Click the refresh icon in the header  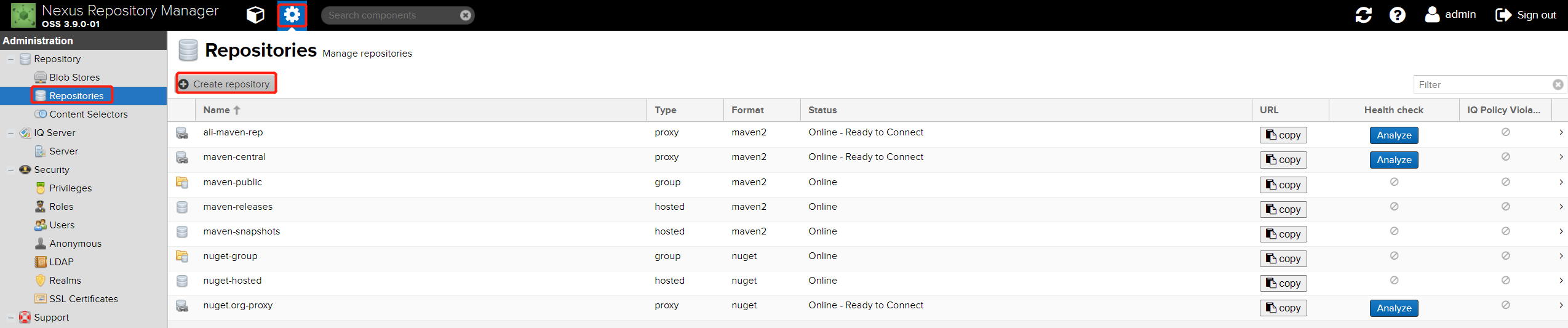(1363, 15)
